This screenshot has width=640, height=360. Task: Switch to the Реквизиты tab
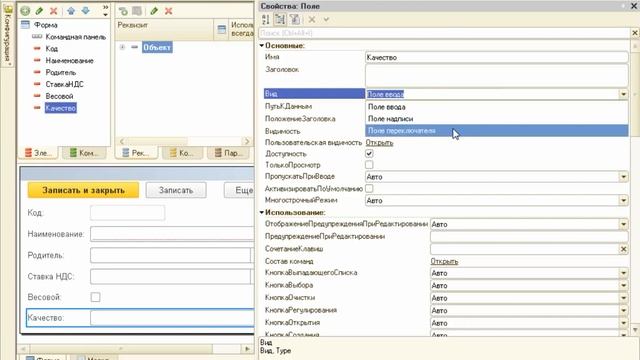(x=136, y=153)
